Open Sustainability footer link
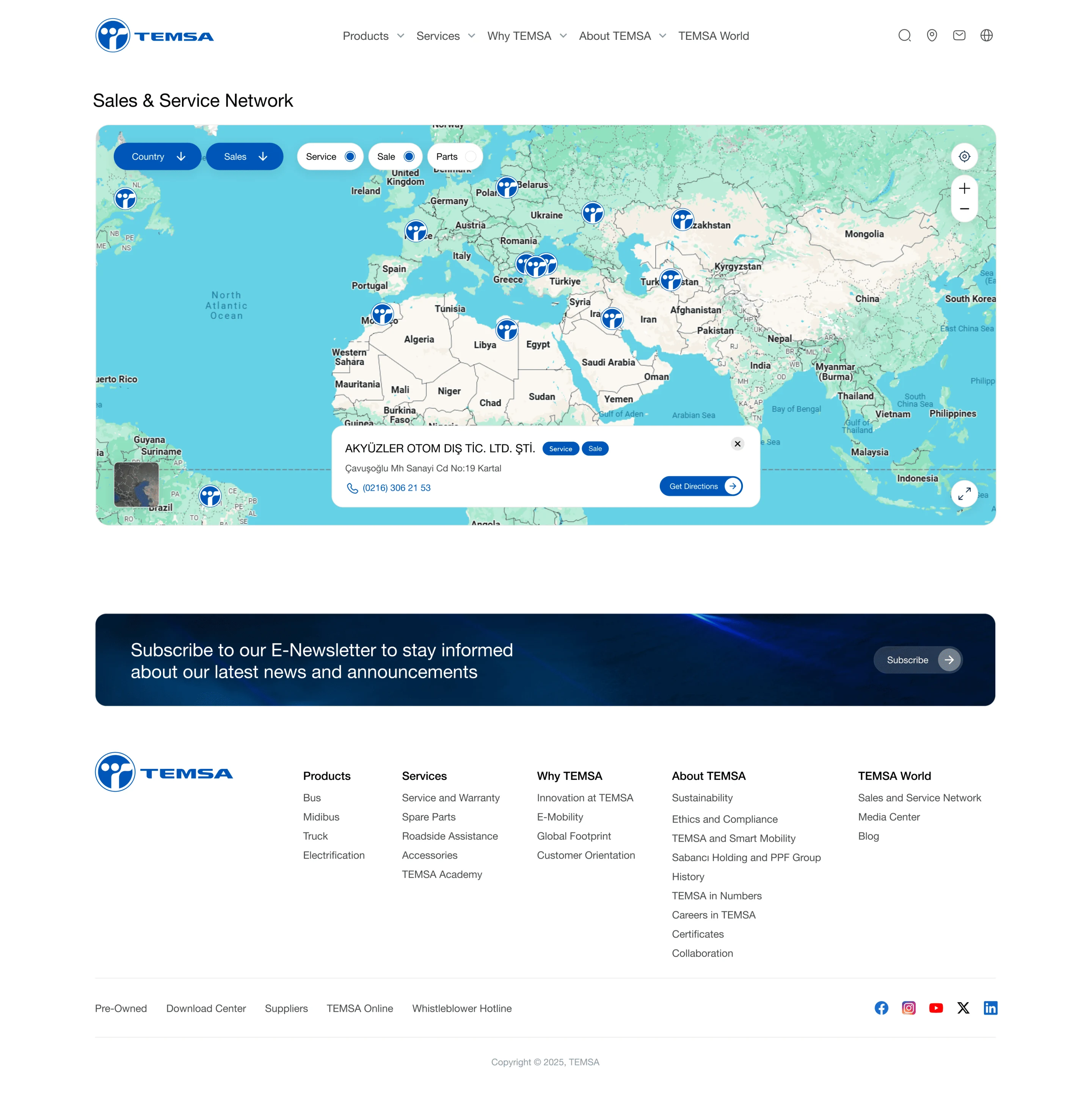The image size is (1092, 1095). click(702, 798)
